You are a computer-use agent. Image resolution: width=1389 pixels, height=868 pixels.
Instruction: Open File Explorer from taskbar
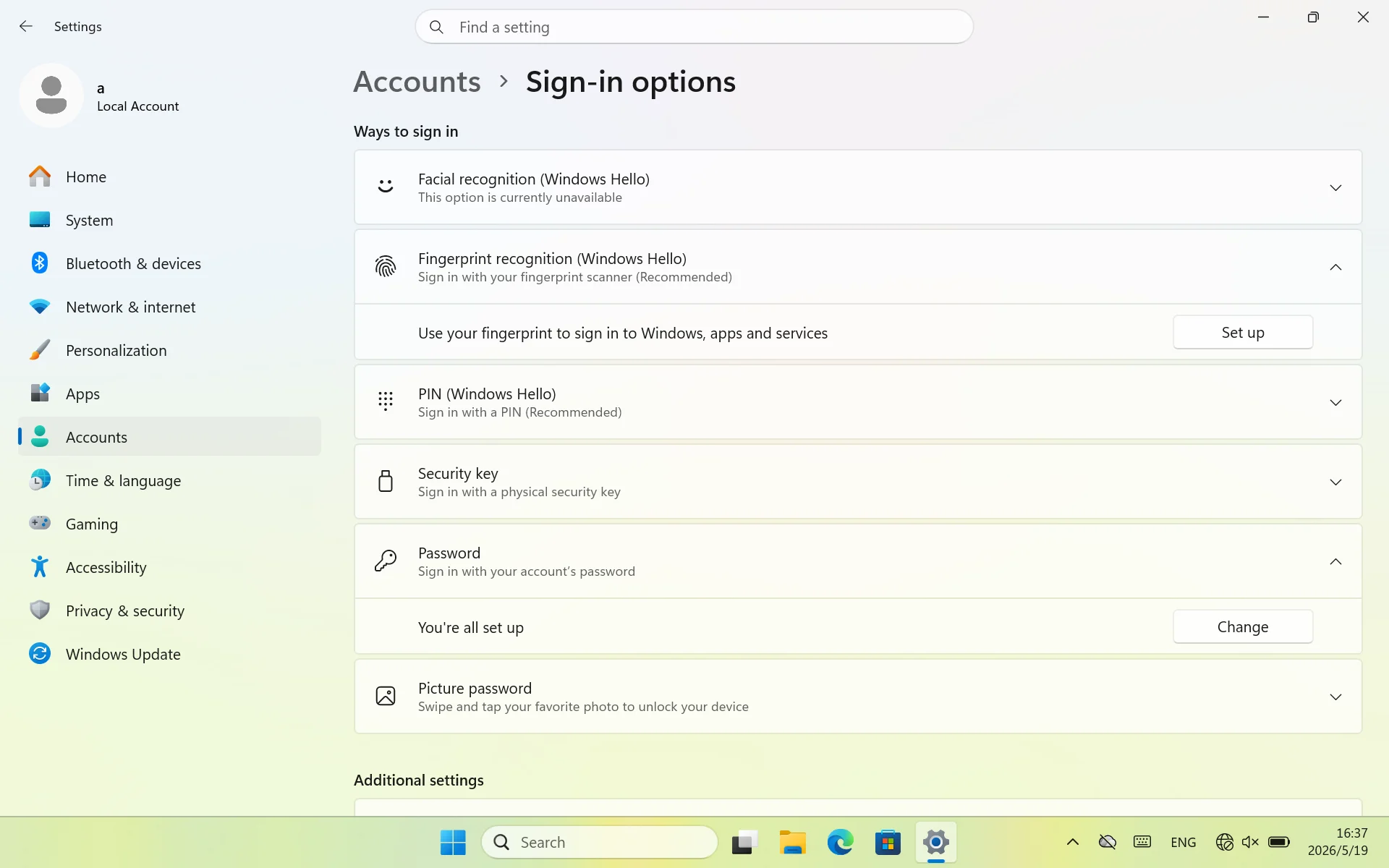point(792,842)
